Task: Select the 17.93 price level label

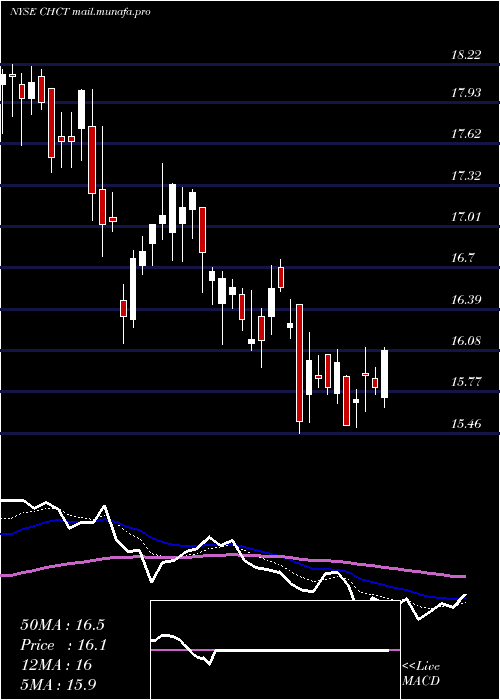Action: pyautogui.click(x=466, y=93)
